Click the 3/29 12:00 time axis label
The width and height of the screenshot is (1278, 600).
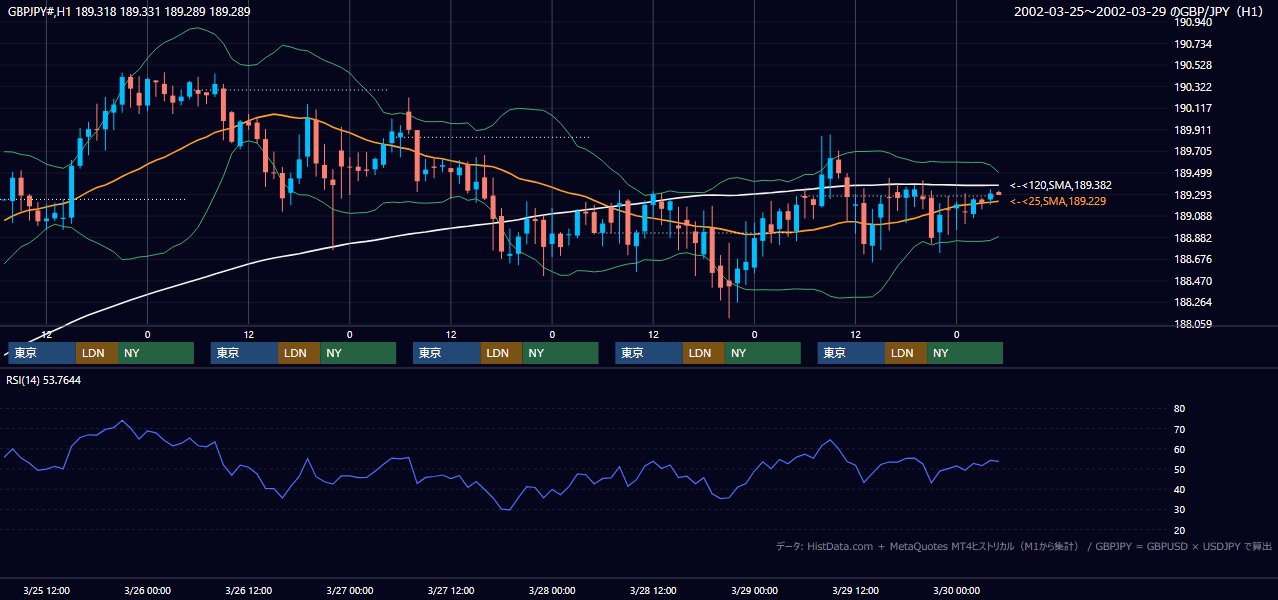(x=855, y=590)
